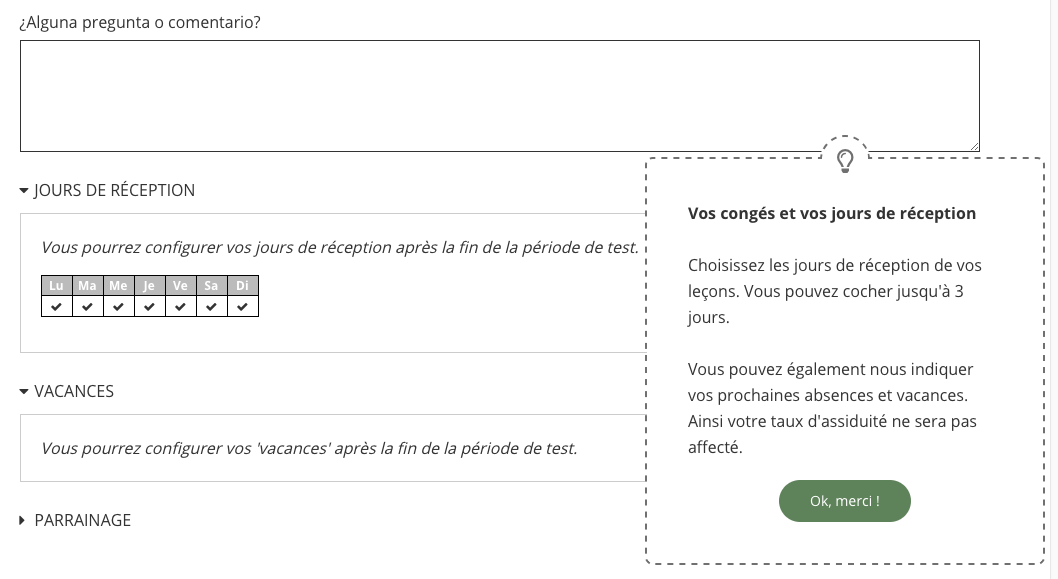
Task: Collapse the JOURS DE RÉCEPTION section
Action: (24, 190)
